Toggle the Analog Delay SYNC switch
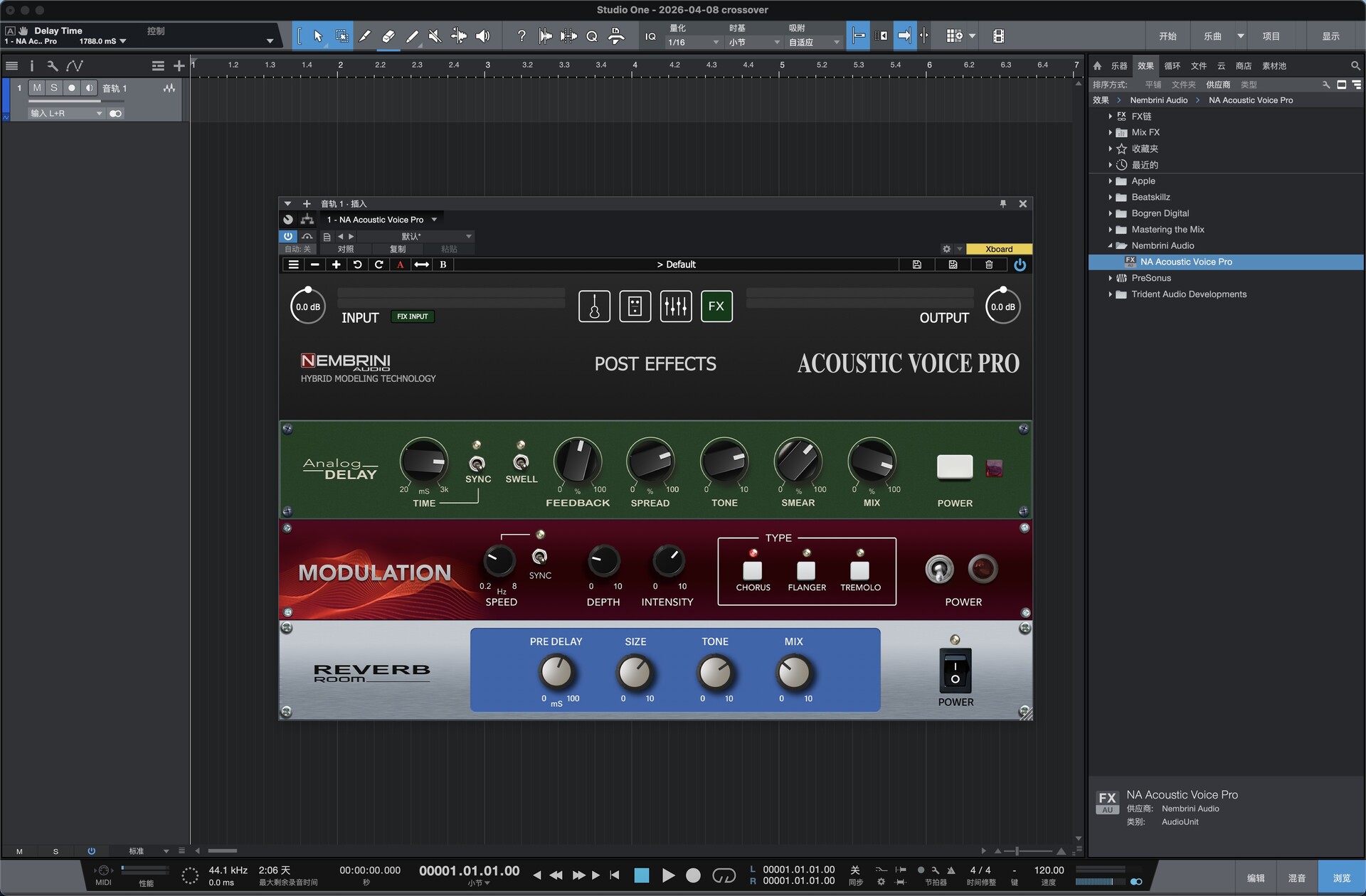 [x=477, y=464]
